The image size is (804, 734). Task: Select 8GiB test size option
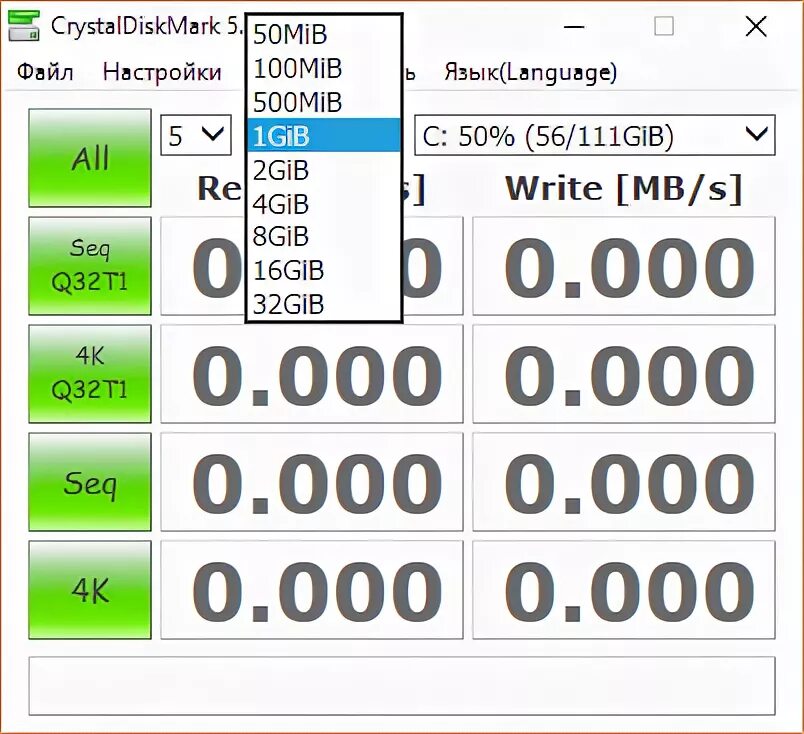point(324,236)
